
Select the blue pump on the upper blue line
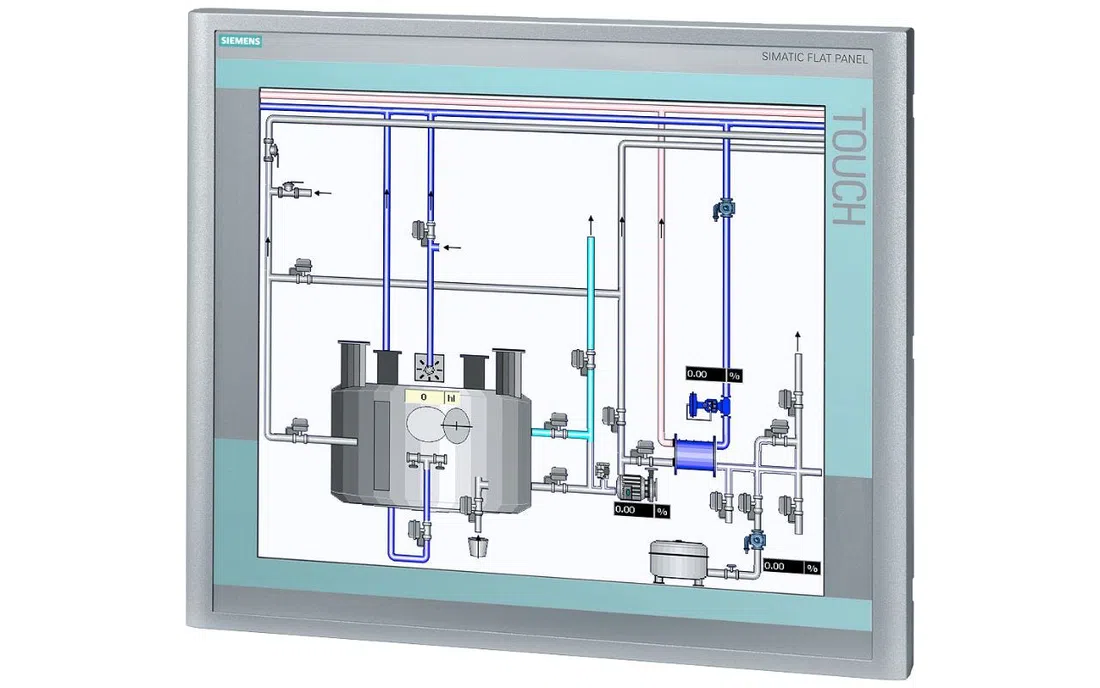[x=725, y=208]
